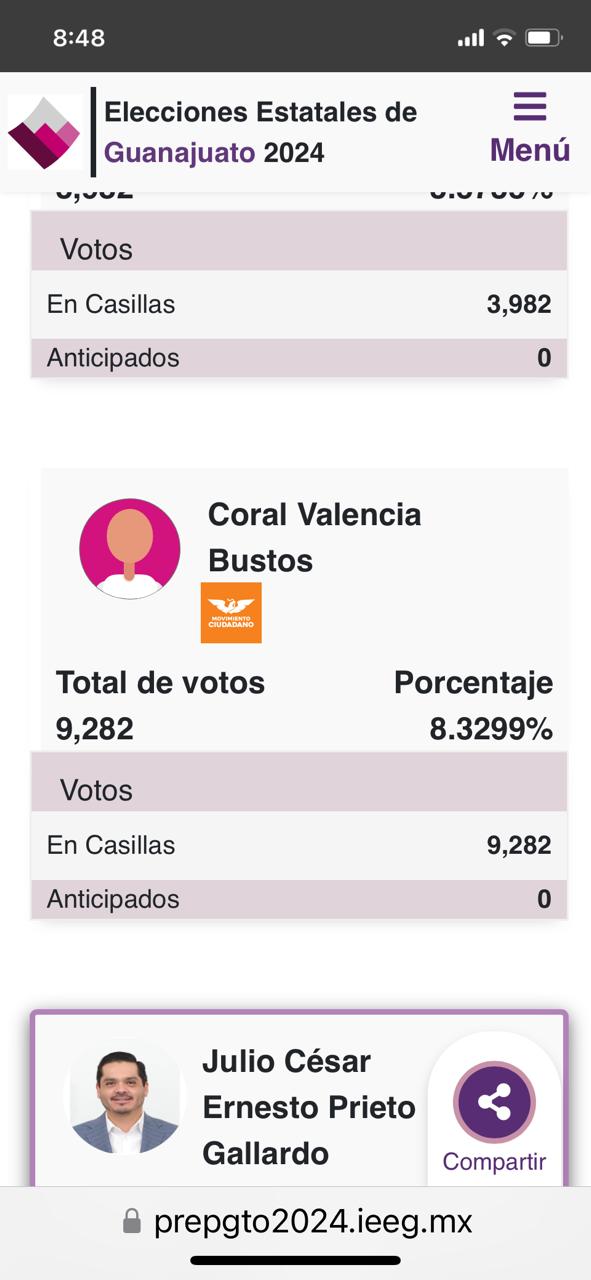Tap the IEEG diamond logo
Screen dimensions: 591x1280
pos(44,132)
